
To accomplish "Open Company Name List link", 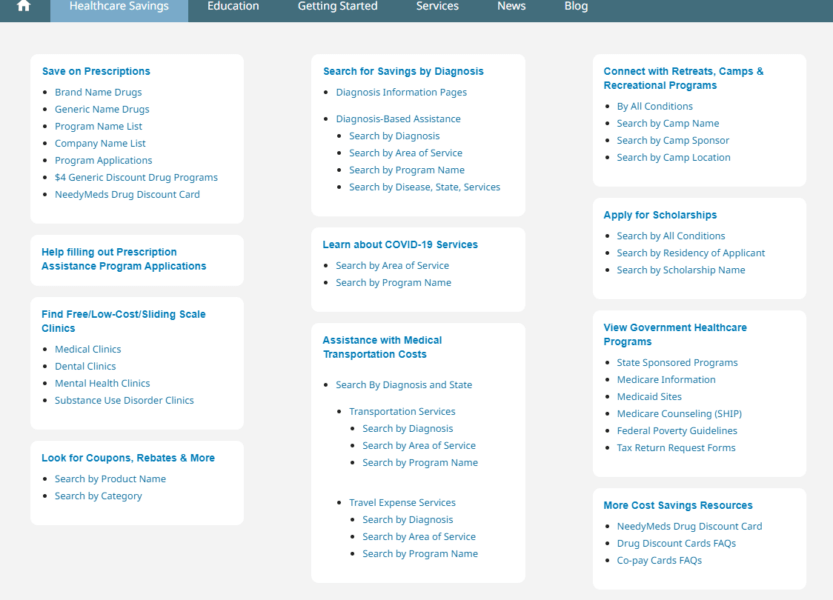I will (100, 143).
